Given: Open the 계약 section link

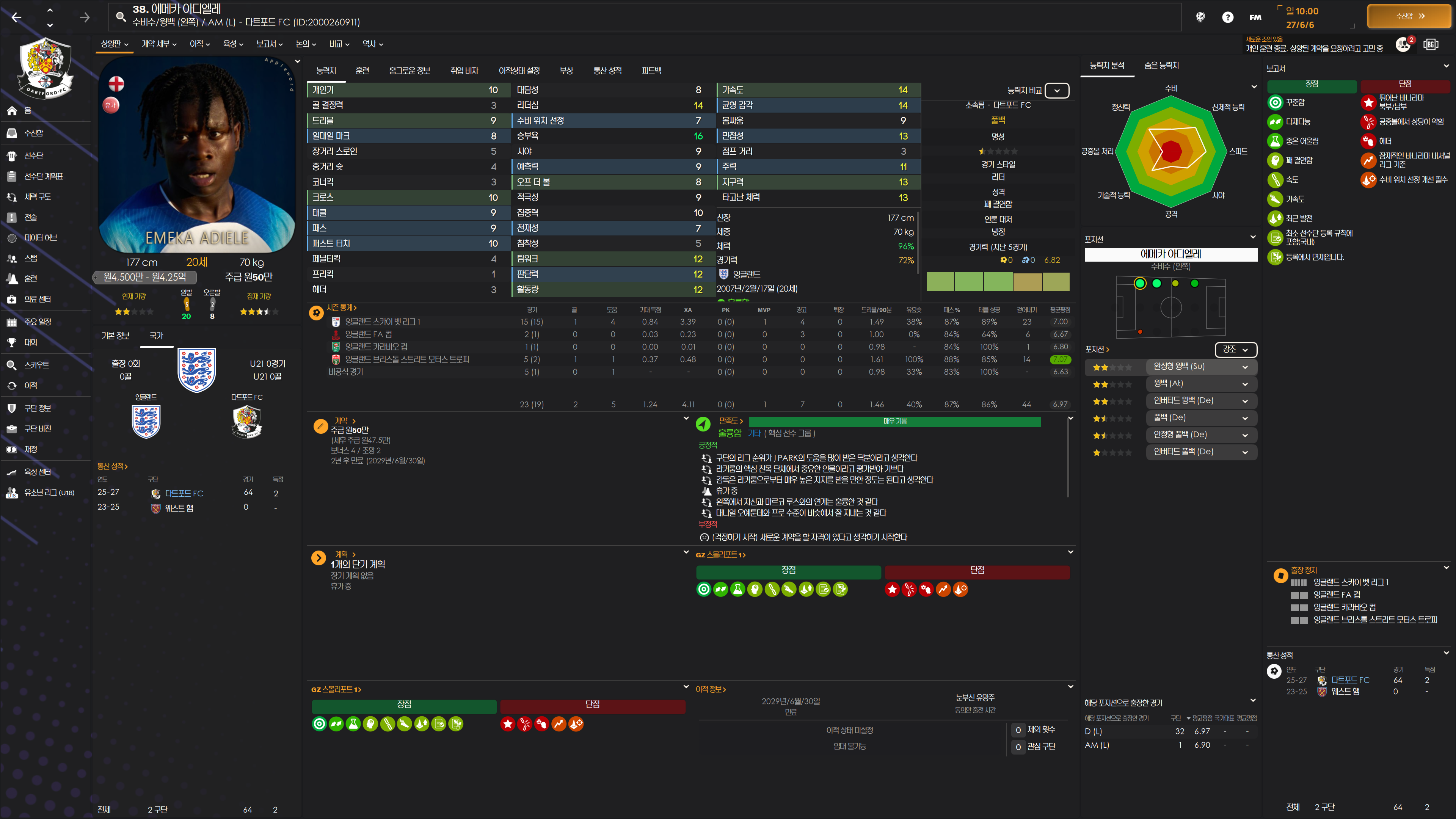Looking at the screenshot, I should pos(345,420).
